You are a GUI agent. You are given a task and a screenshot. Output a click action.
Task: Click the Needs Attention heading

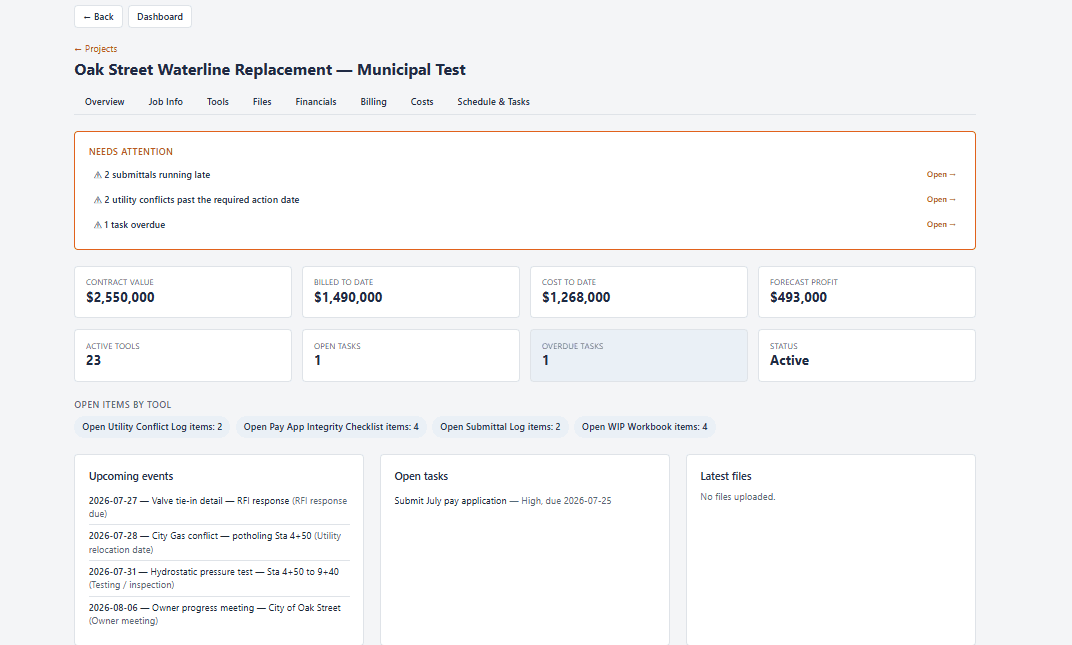click(131, 152)
